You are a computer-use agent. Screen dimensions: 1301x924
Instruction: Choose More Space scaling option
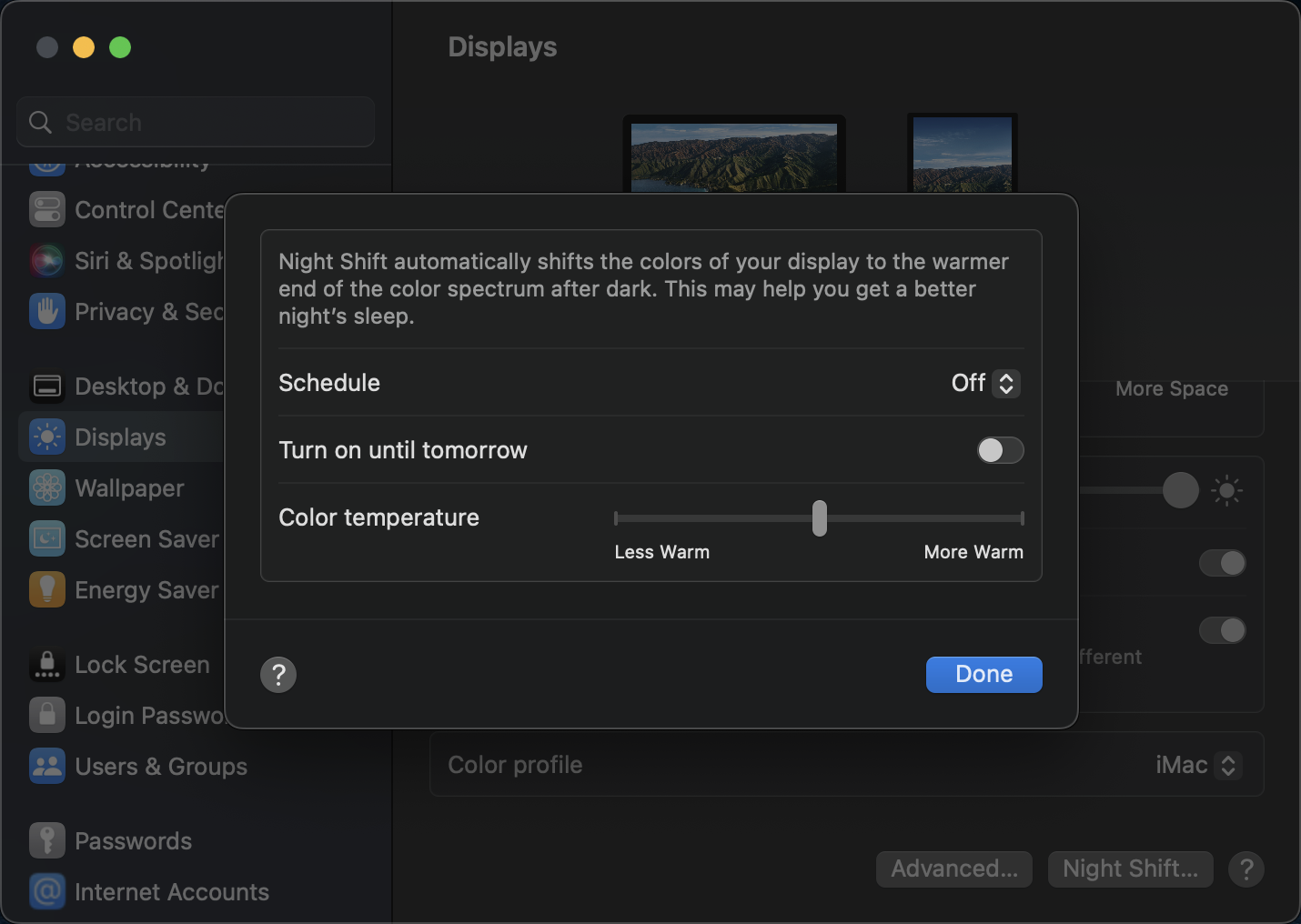coord(1171,388)
